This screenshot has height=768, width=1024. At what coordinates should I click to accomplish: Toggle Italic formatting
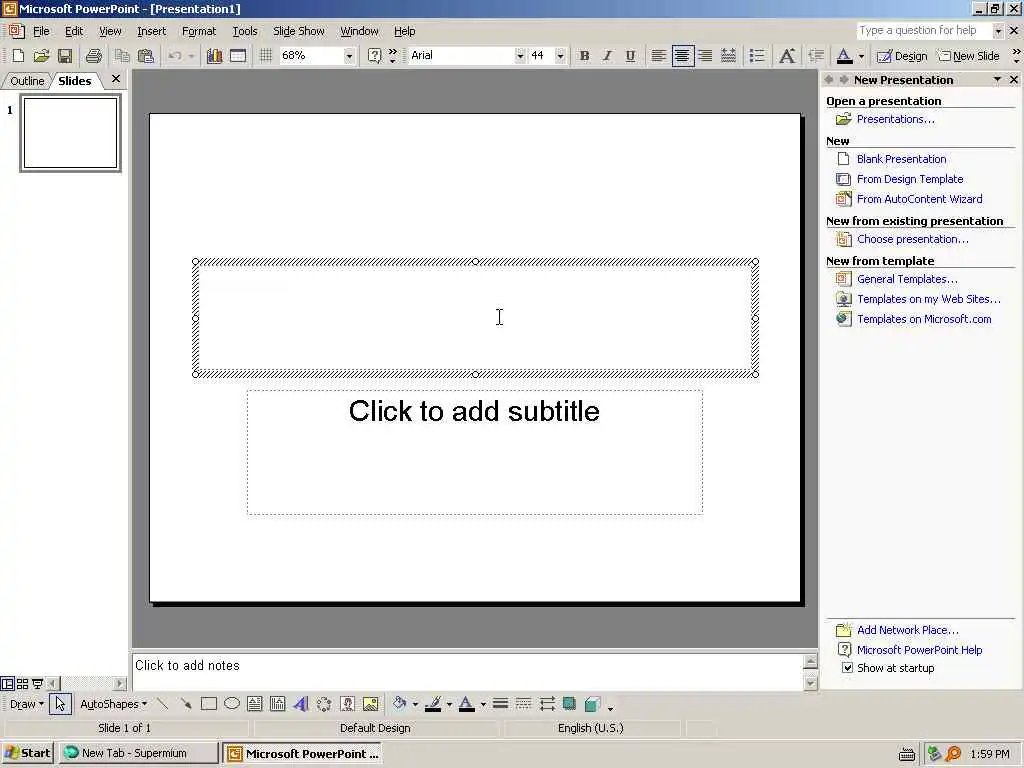pyautogui.click(x=607, y=56)
